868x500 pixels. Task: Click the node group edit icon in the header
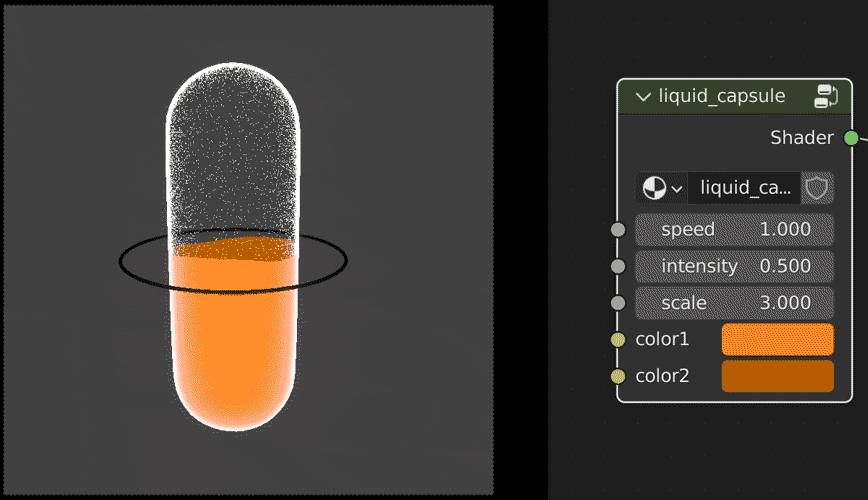click(x=826, y=96)
